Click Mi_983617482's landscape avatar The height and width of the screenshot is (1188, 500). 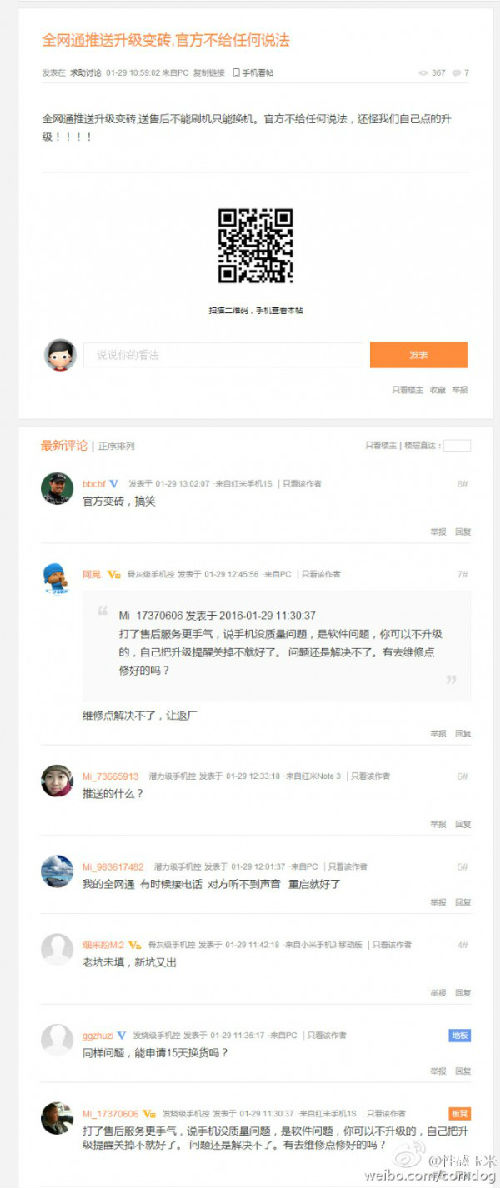pyautogui.click(x=57, y=871)
